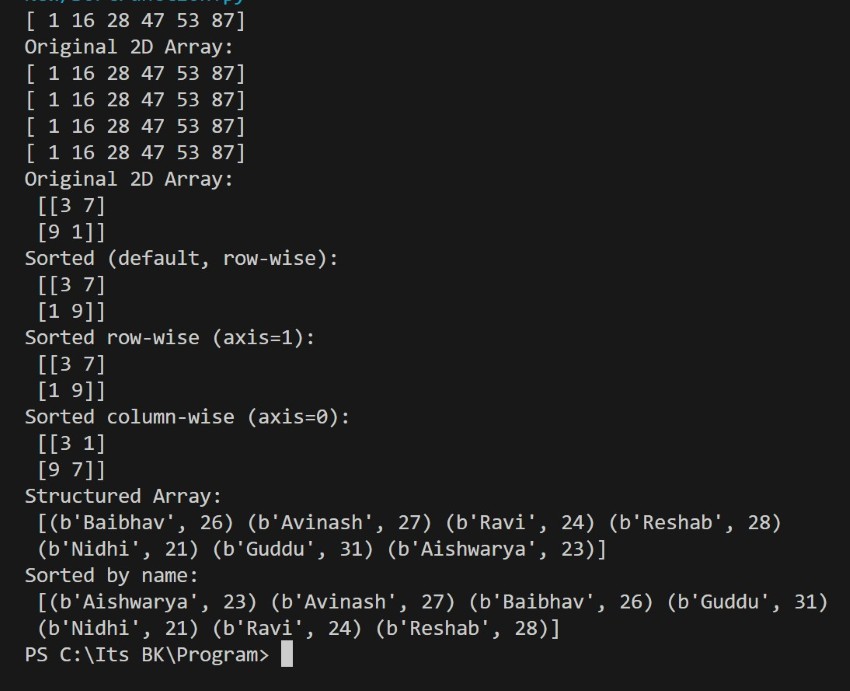Open the cyan file path link at top
Viewport: 850px width, 691px height.
(x=134, y=2)
